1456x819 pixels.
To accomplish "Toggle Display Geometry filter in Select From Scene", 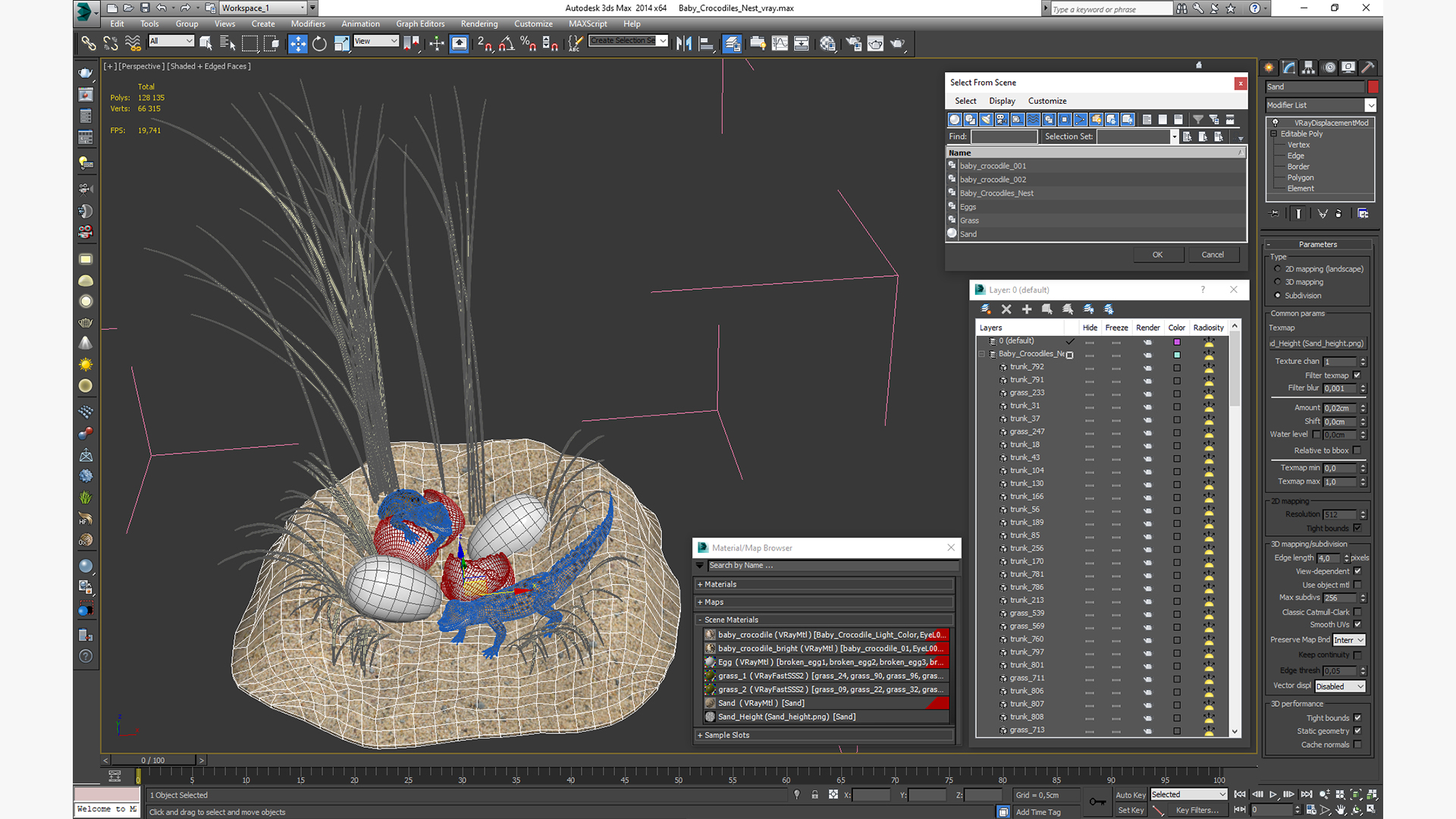I will coord(955,119).
